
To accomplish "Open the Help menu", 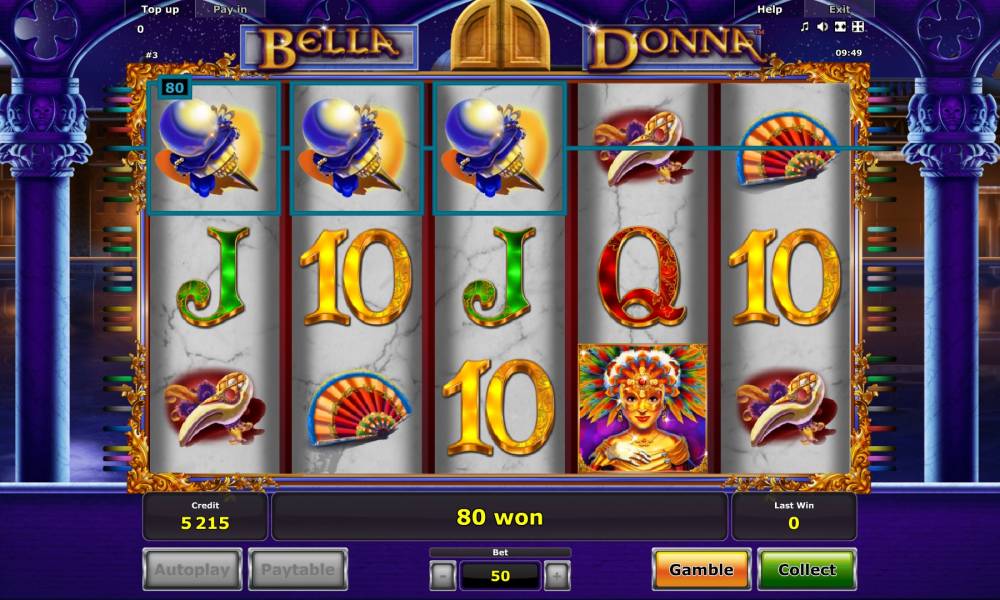I will click(769, 9).
